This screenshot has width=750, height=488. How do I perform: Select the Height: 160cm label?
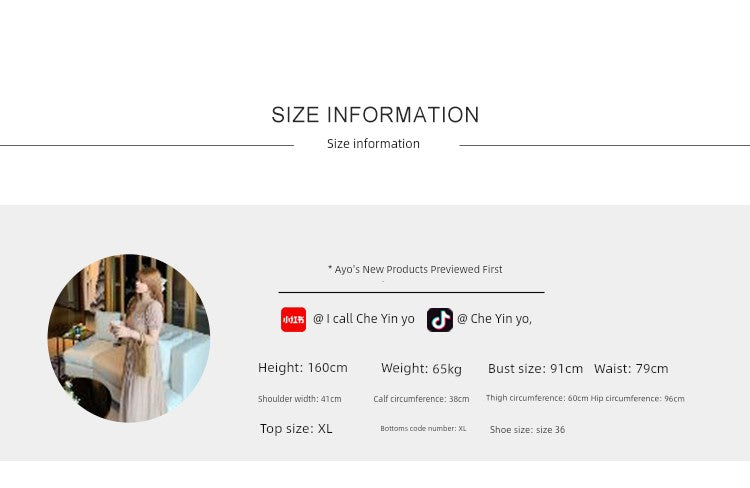(303, 368)
